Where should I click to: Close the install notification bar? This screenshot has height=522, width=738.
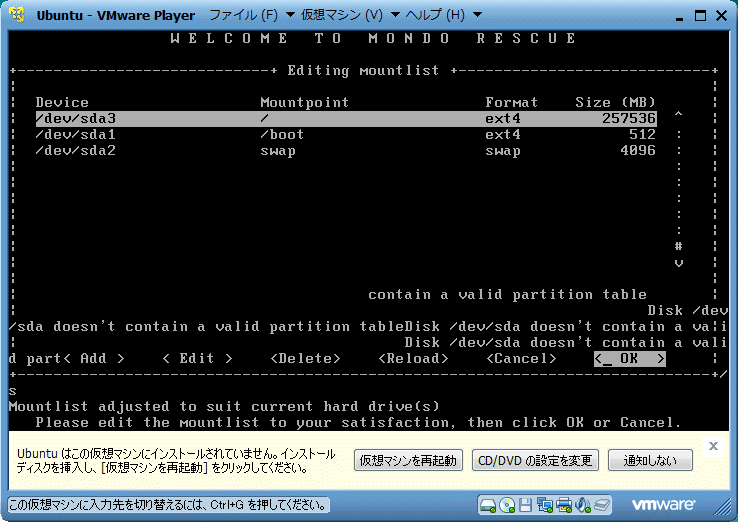point(713,446)
